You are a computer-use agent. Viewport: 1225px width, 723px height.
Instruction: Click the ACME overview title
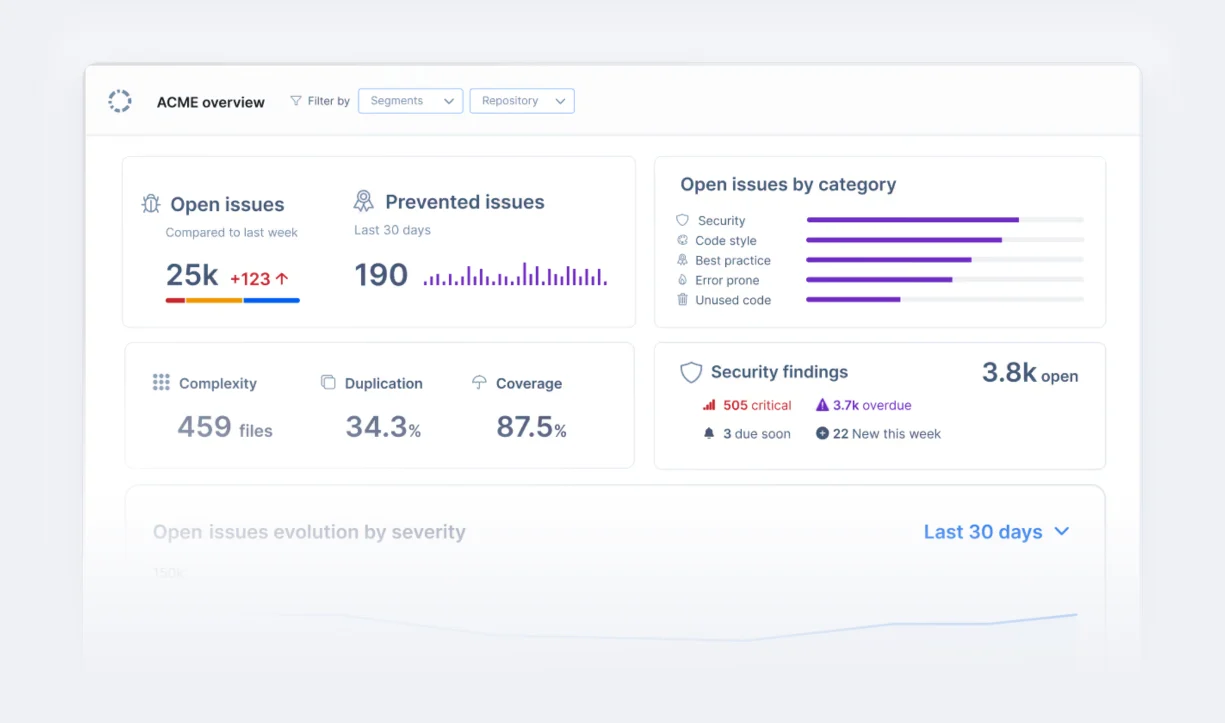coord(211,102)
